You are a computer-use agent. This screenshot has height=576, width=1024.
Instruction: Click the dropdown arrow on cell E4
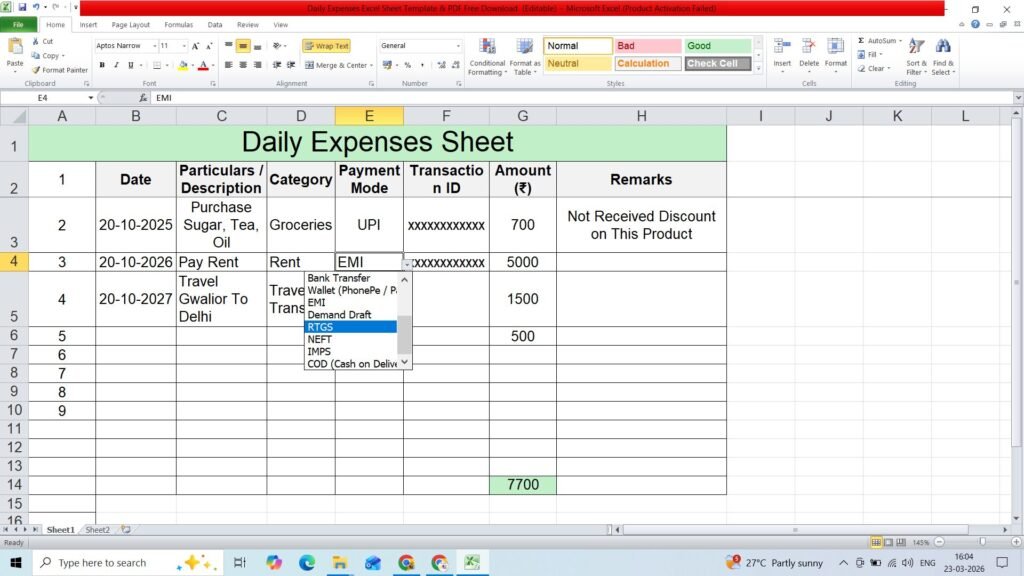pos(407,264)
